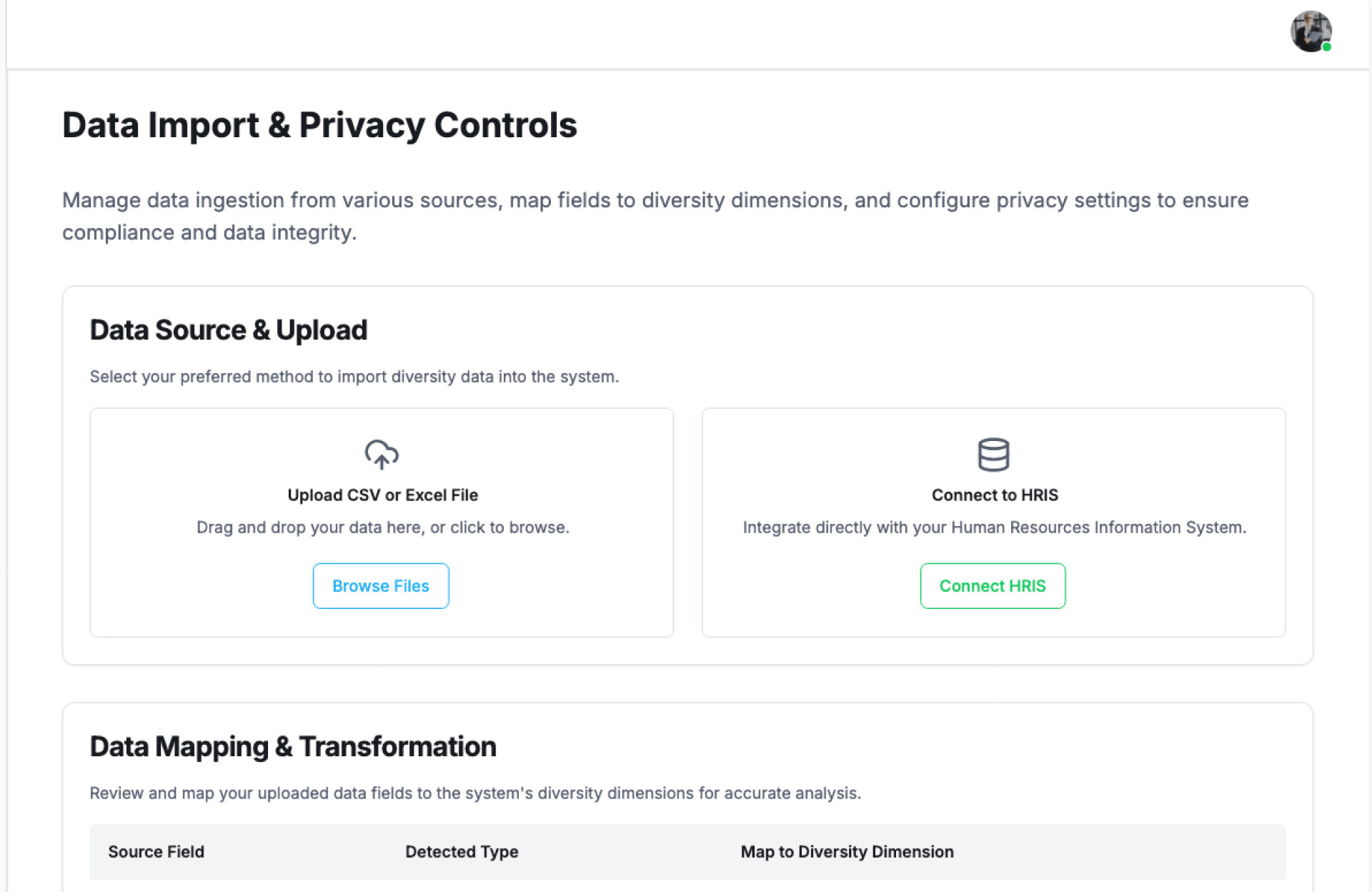Image resolution: width=1372 pixels, height=892 pixels.
Task: Click the HRIS database icon
Action: click(x=993, y=455)
